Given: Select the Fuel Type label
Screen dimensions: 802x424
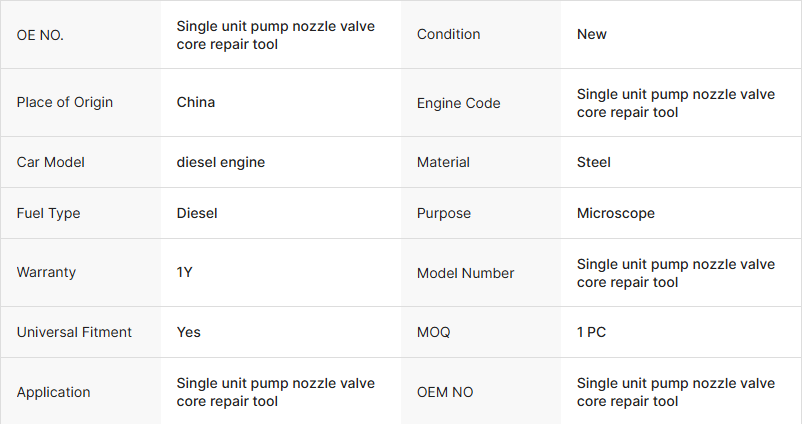Looking at the screenshot, I should click(48, 213).
